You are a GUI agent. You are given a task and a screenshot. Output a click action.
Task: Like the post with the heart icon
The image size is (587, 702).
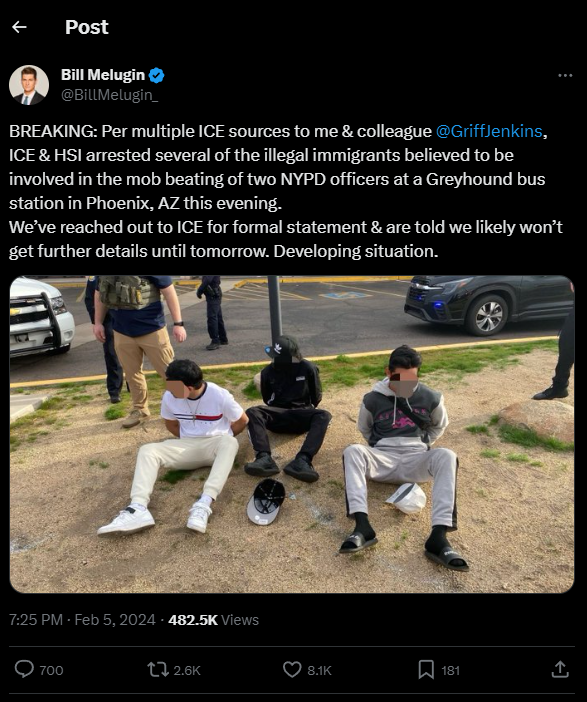(x=292, y=670)
